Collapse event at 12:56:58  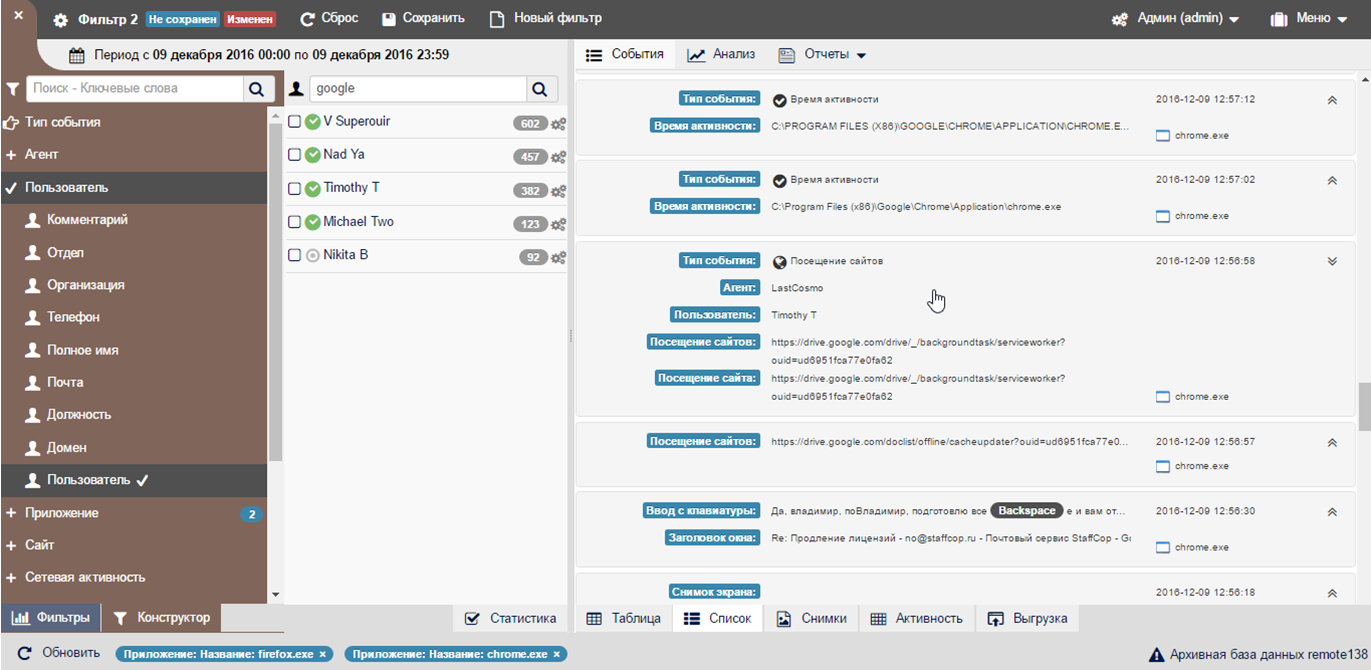pyautogui.click(x=1332, y=261)
